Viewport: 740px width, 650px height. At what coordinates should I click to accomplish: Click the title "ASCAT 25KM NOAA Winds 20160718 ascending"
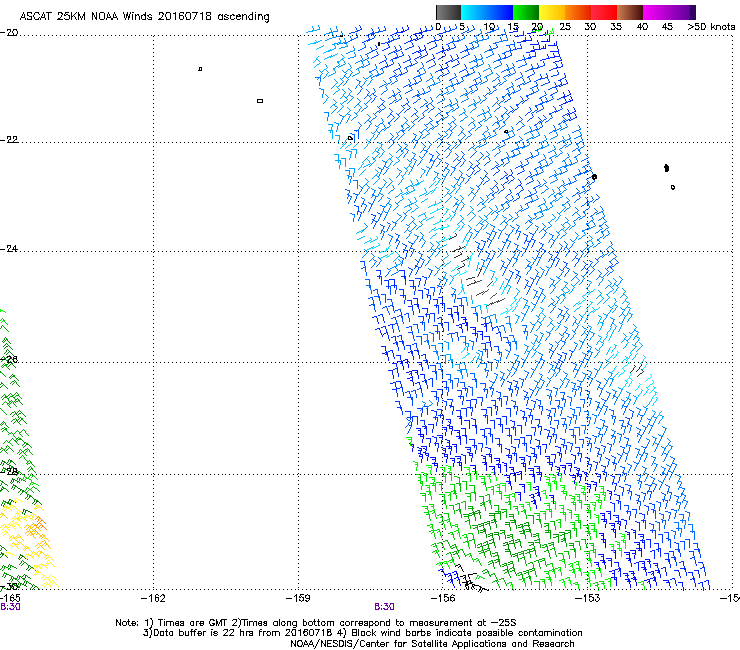pos(144,17)
